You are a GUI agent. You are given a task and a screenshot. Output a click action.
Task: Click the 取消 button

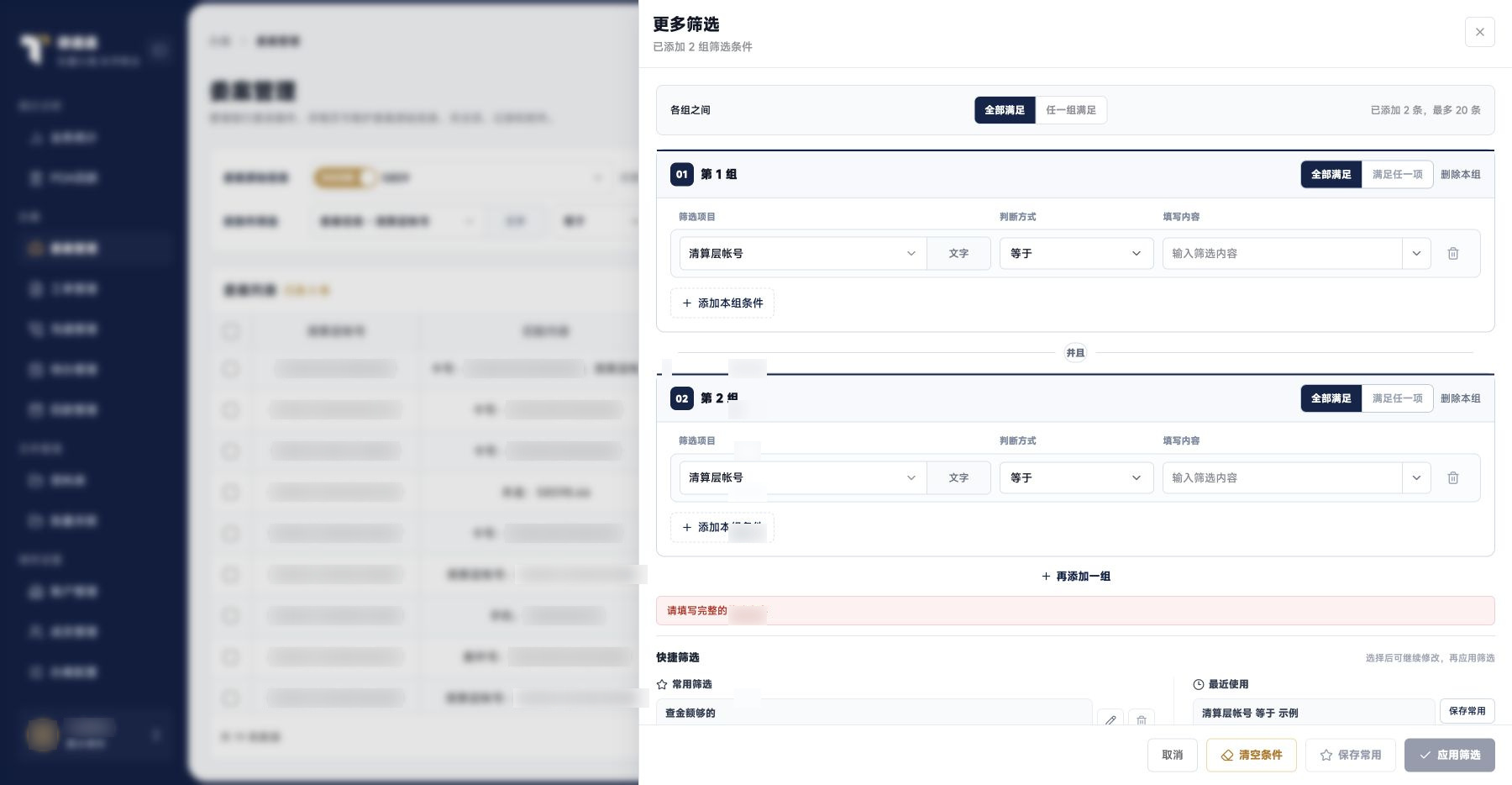click(x=1173, y=755)
